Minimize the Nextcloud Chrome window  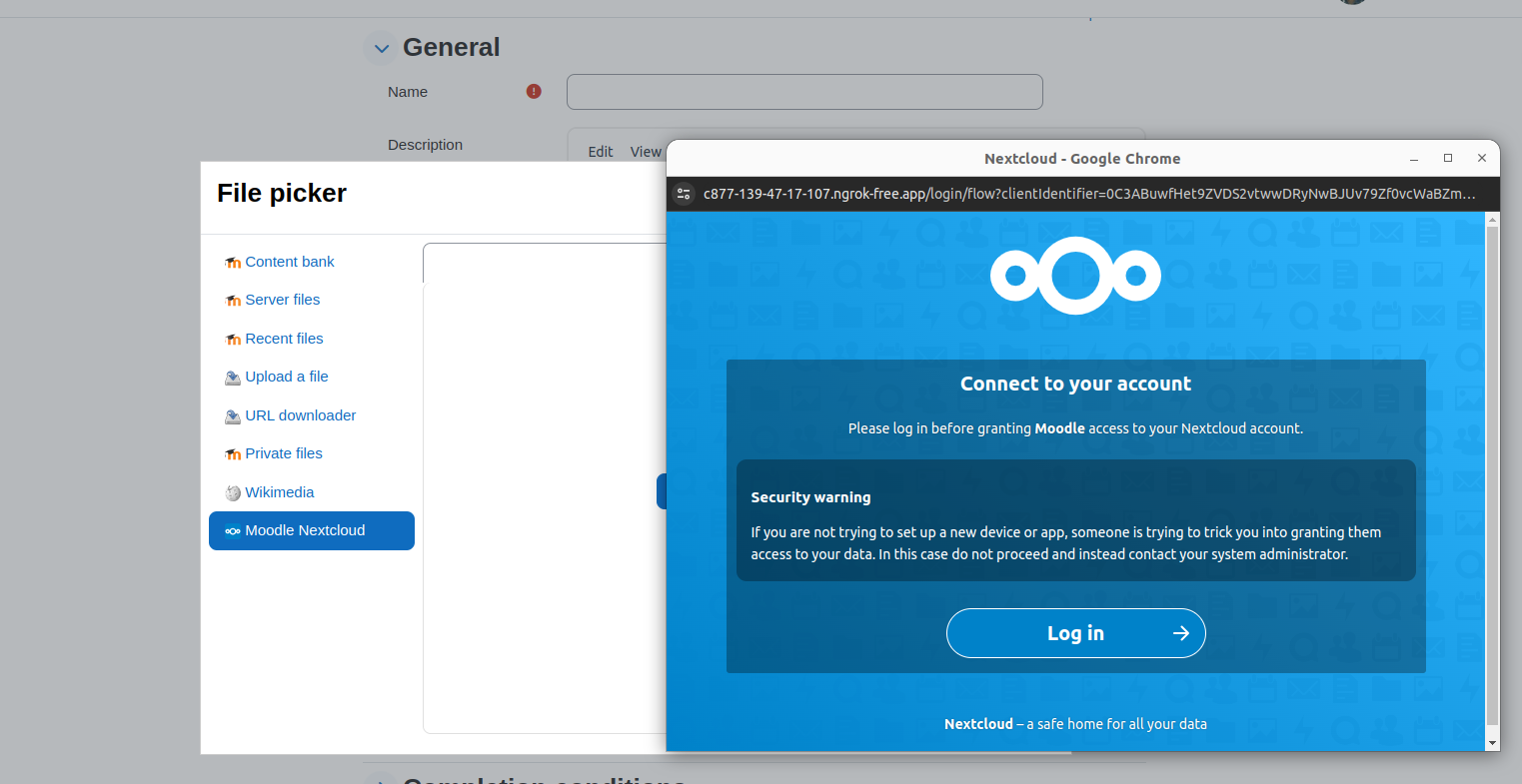coord(1414,159)
